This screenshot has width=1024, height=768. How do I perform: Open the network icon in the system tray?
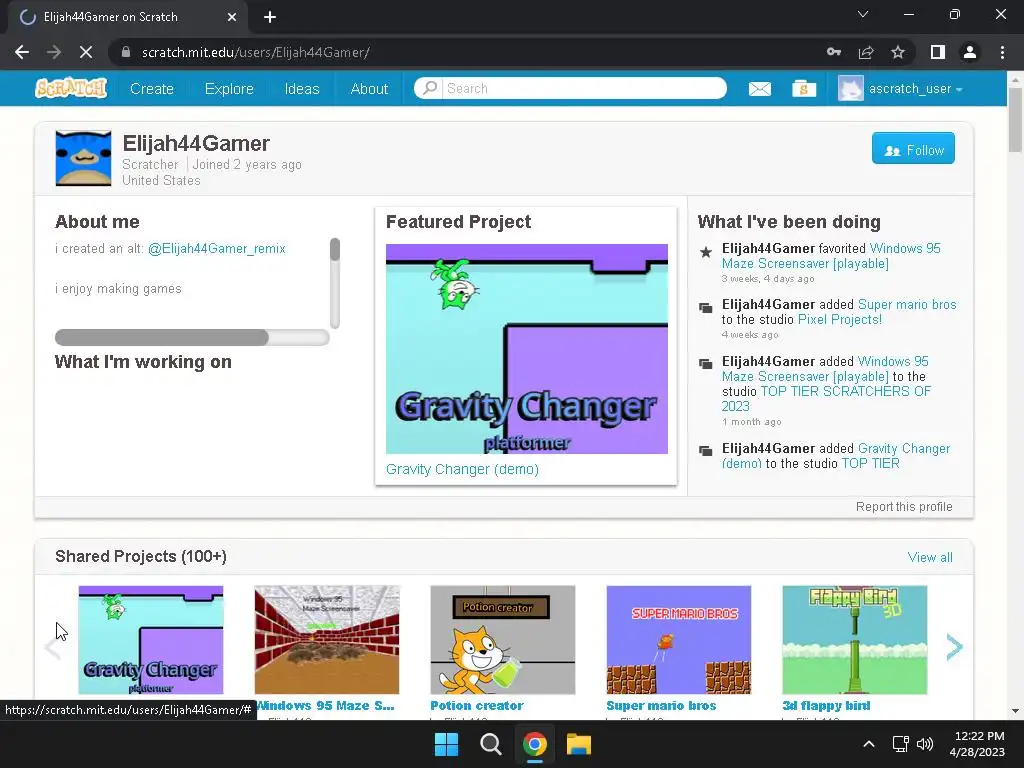click(x=901, y=744)
